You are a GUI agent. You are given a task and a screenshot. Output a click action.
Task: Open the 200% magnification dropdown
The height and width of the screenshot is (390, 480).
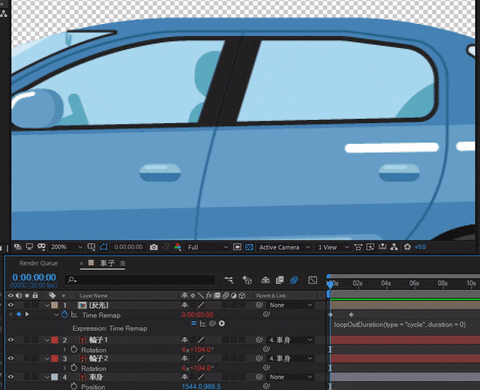pyautogui.click(x=66, y=247)
